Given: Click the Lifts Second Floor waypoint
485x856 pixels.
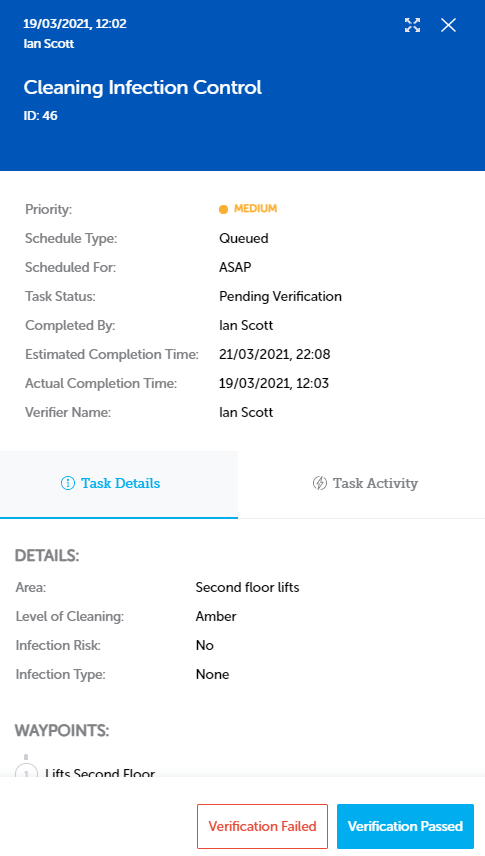Looking at the screenshot, I should pos(100,772).
